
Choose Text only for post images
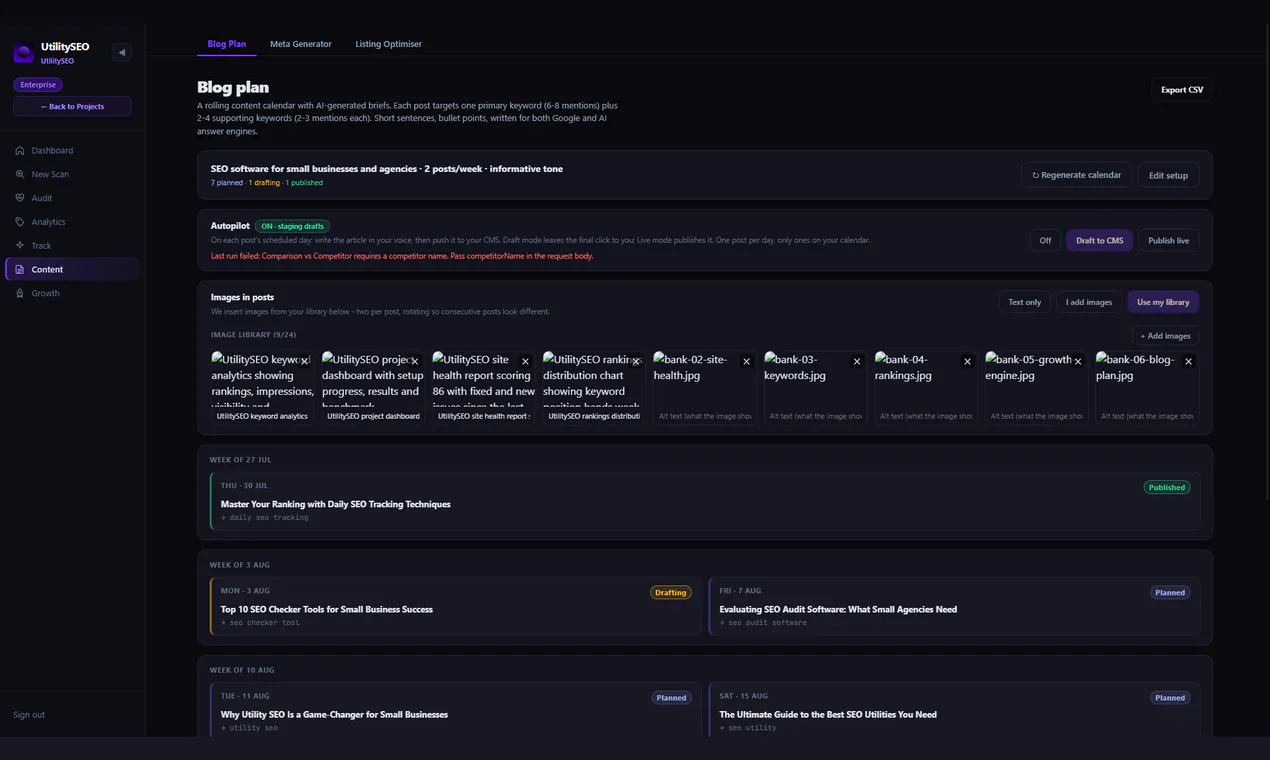[x=1024, y=302]
